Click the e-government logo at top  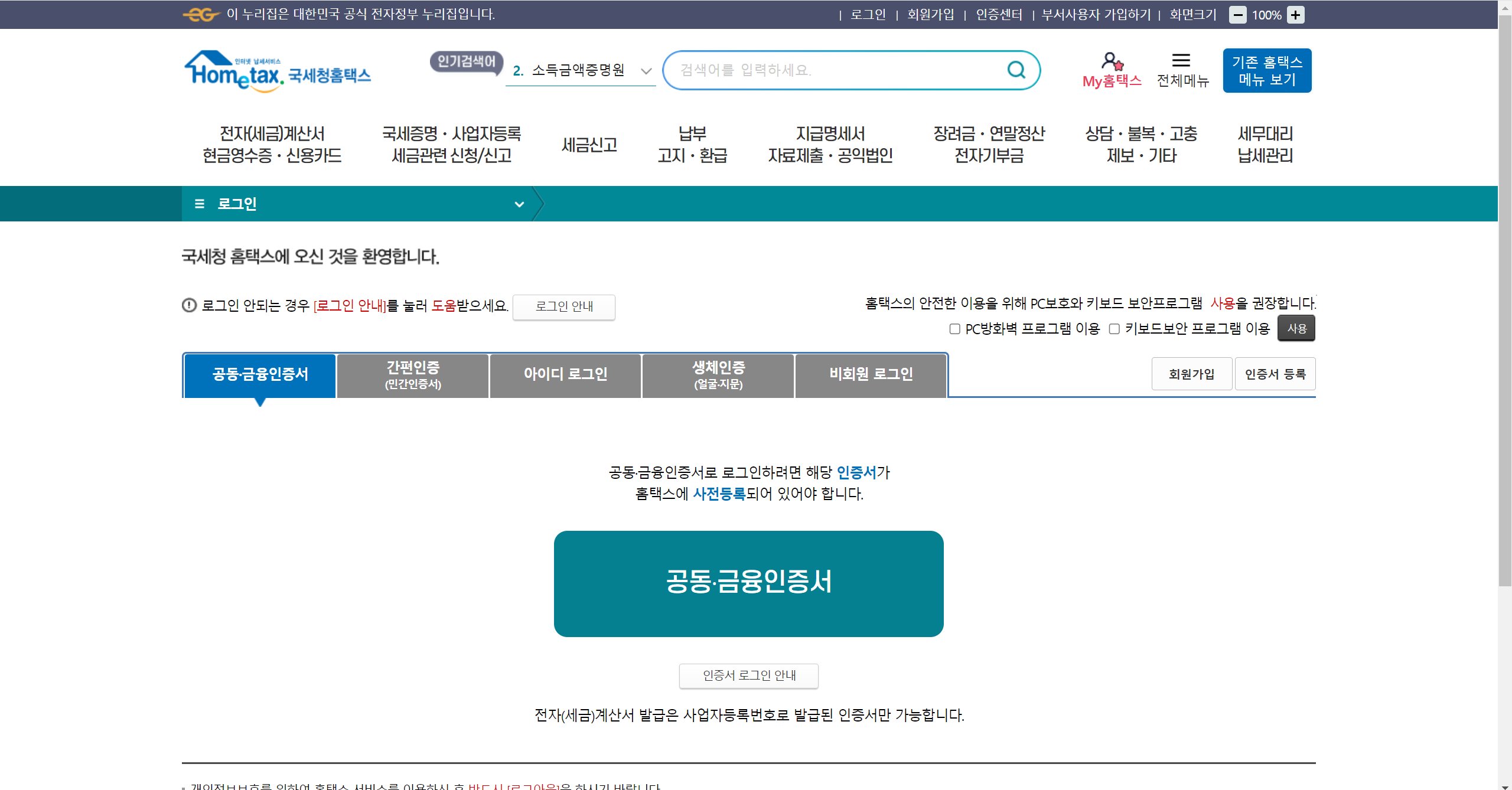(201, 14)
